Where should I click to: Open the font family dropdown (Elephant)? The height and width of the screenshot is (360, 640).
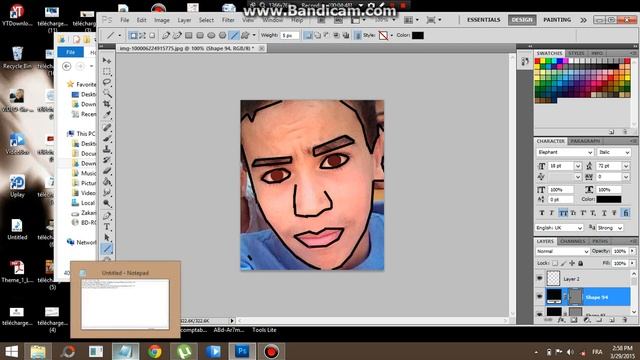pyautogui.click(x=565, y=152)
